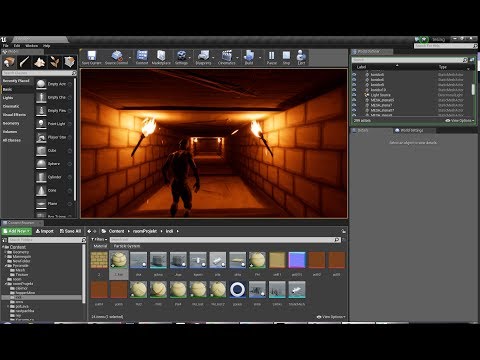
Task: Open the Source Control dropdown arrow
Action: coord(130,57)
